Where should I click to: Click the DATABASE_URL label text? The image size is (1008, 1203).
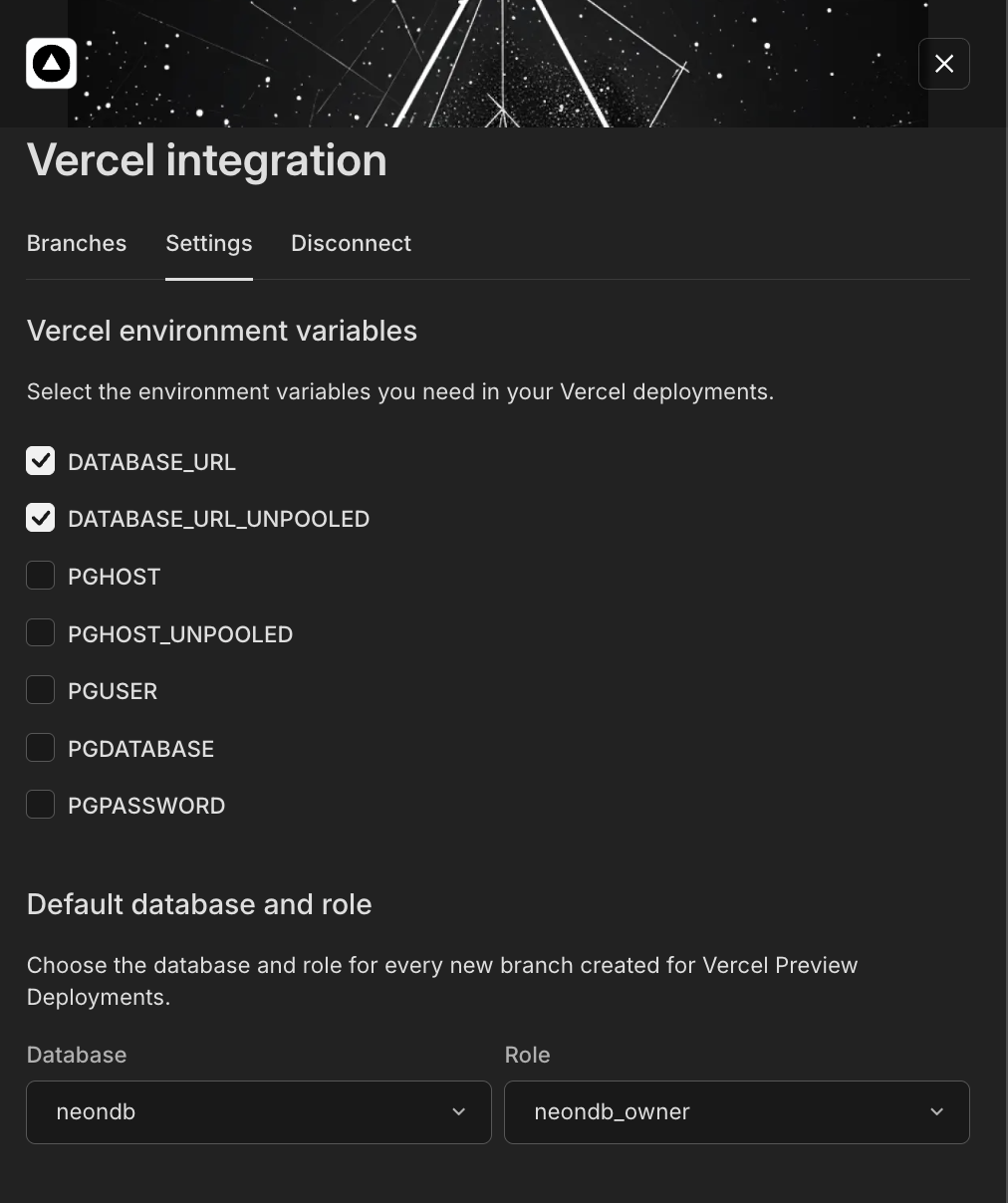point(151,462)
